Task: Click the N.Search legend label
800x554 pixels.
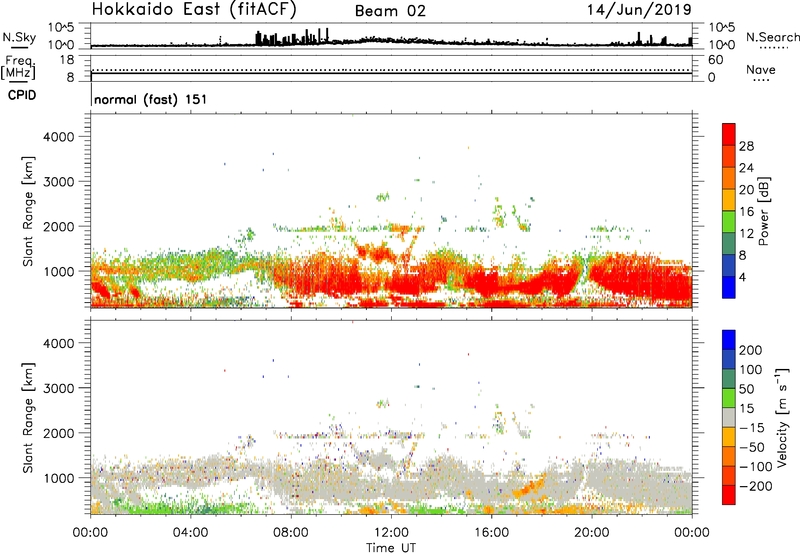Action: [772, 37]
